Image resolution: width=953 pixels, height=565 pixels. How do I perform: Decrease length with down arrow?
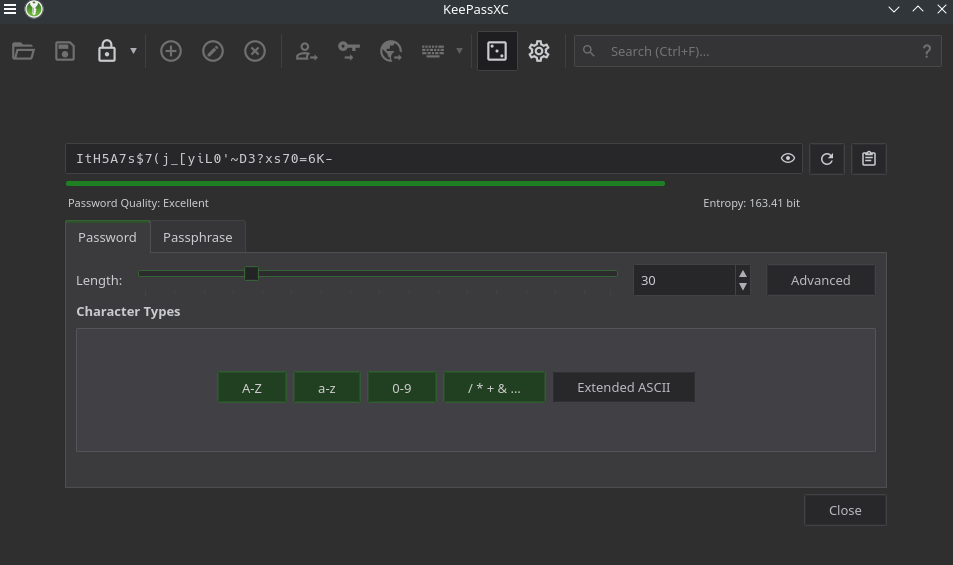coord(743,287)
